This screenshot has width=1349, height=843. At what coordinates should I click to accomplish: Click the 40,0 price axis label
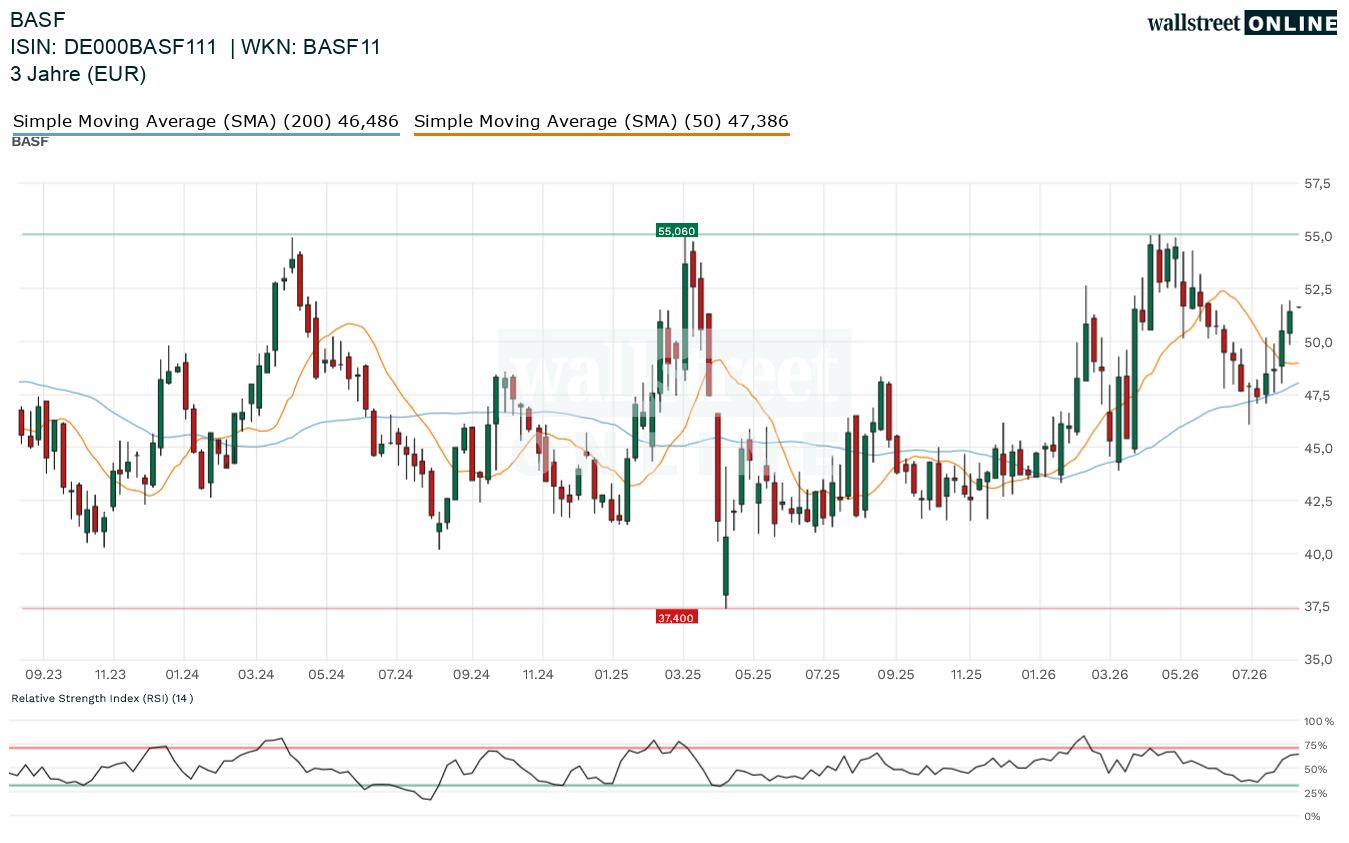(1318, 555)
